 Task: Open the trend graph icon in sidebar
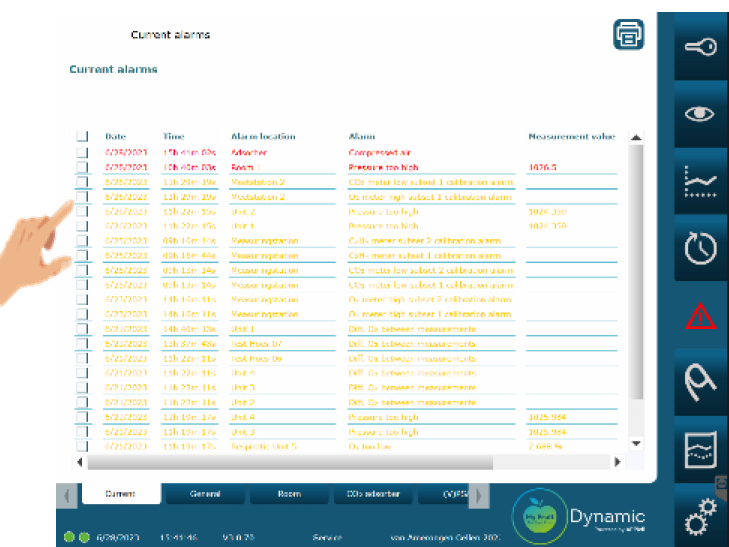[x=698, y=180]
